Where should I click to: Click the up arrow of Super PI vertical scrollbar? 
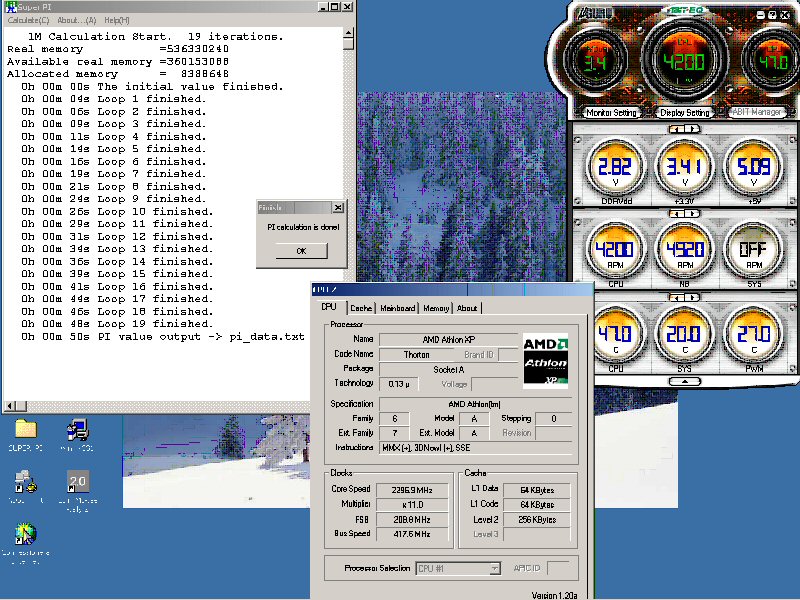(x=348, y=34)
